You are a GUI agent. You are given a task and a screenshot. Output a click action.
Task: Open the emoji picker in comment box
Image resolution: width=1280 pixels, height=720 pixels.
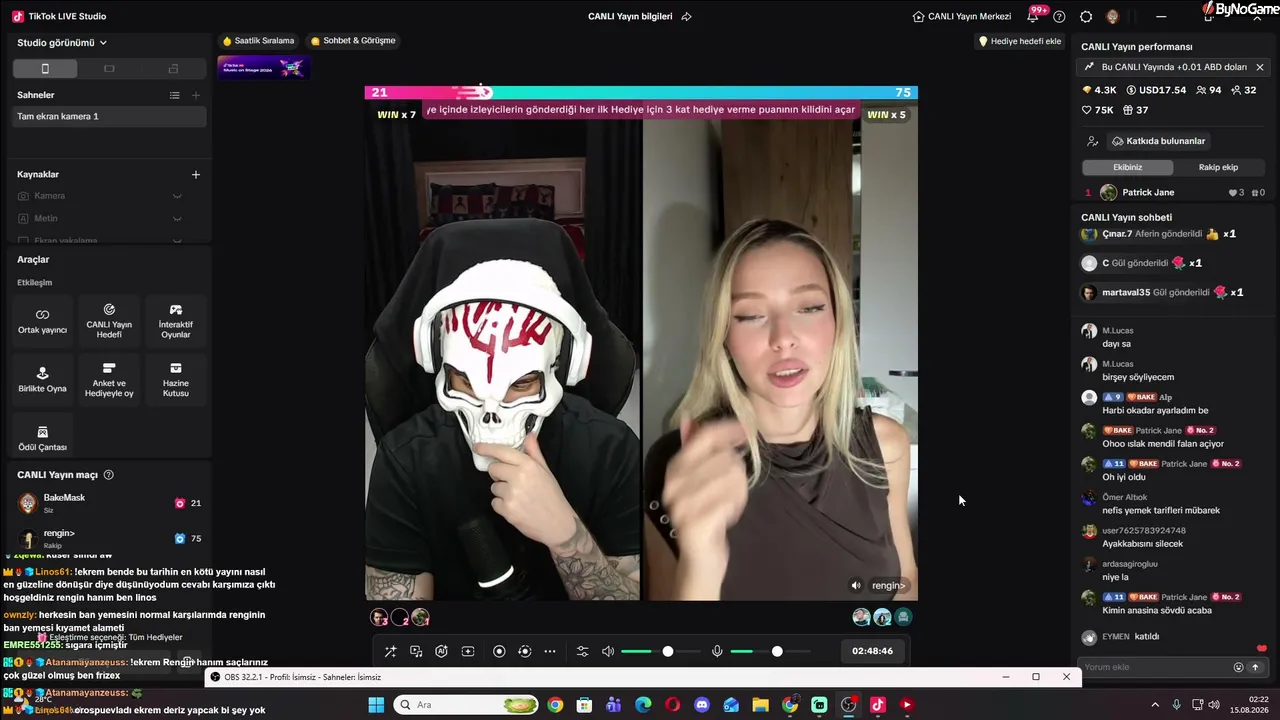click(x=1239, y=667)
